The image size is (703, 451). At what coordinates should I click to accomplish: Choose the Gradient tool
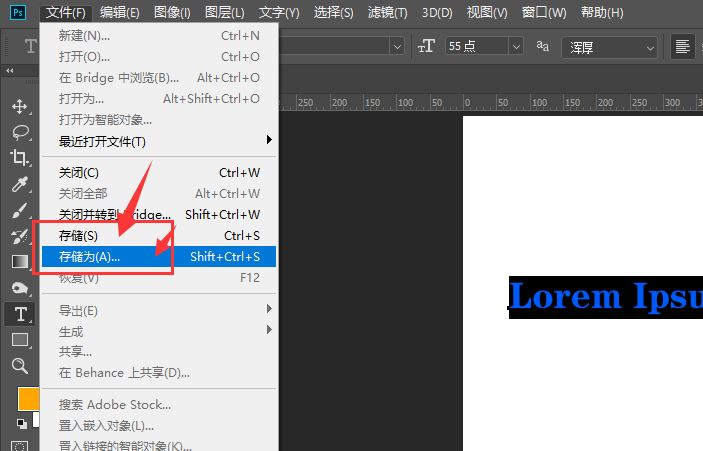[x=19, y=262]
